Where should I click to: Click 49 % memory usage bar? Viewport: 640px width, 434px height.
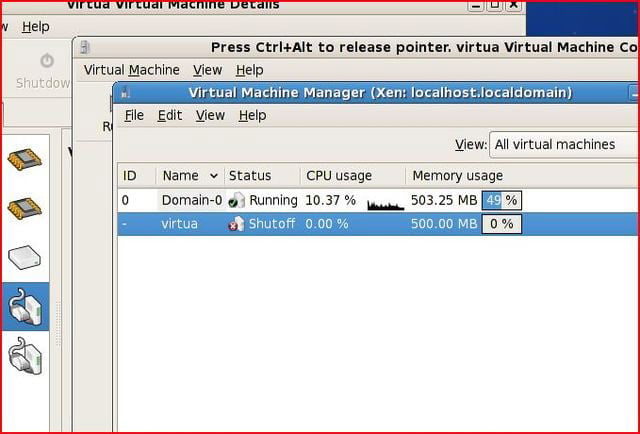click(x=502, y=200)
